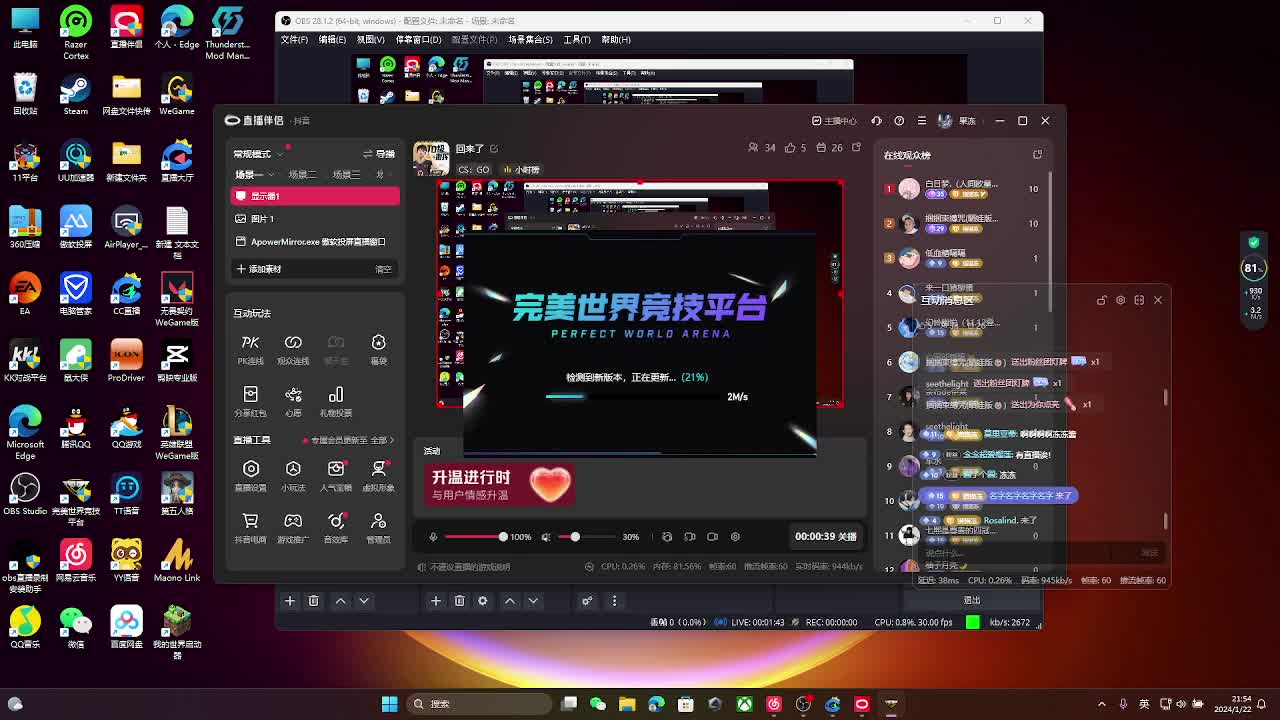Toggle the camera icon in the stream toolbar
Image resolution: width=1280 pixels, height=720 pixels.
point(712,537)
